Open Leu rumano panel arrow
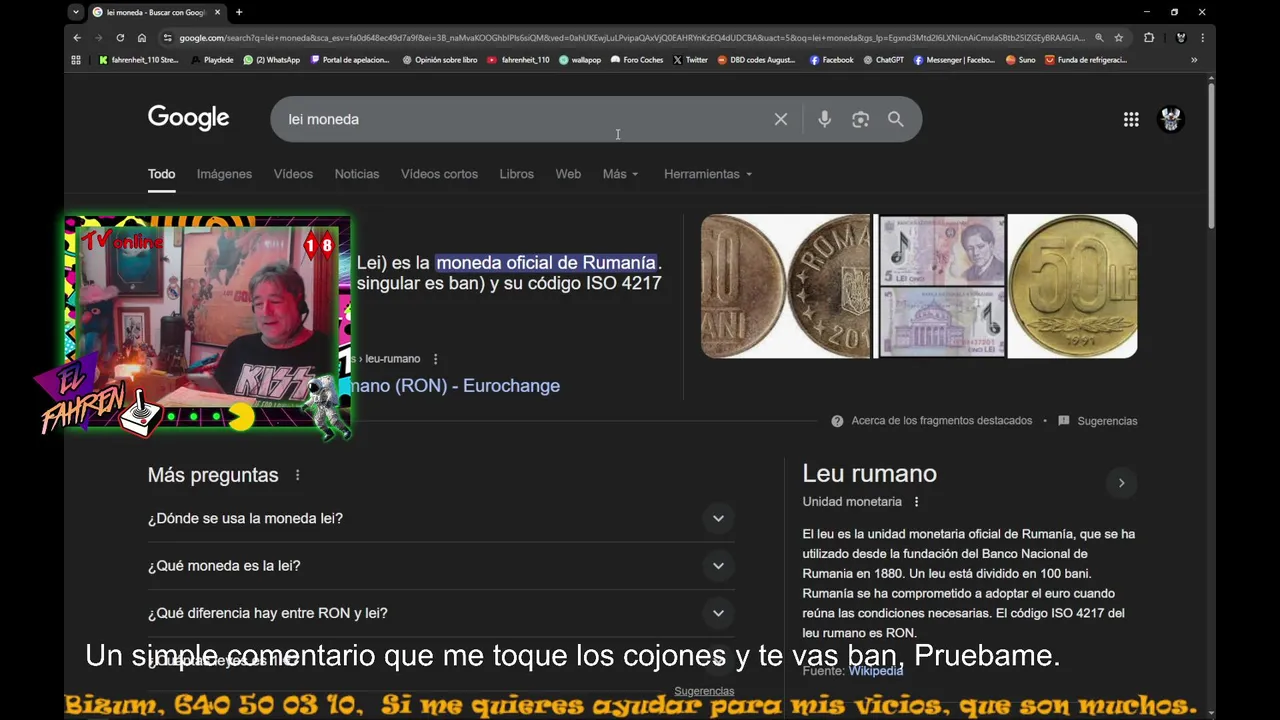The width and height of the screenshot is (1280, 720). point(1121,483)
